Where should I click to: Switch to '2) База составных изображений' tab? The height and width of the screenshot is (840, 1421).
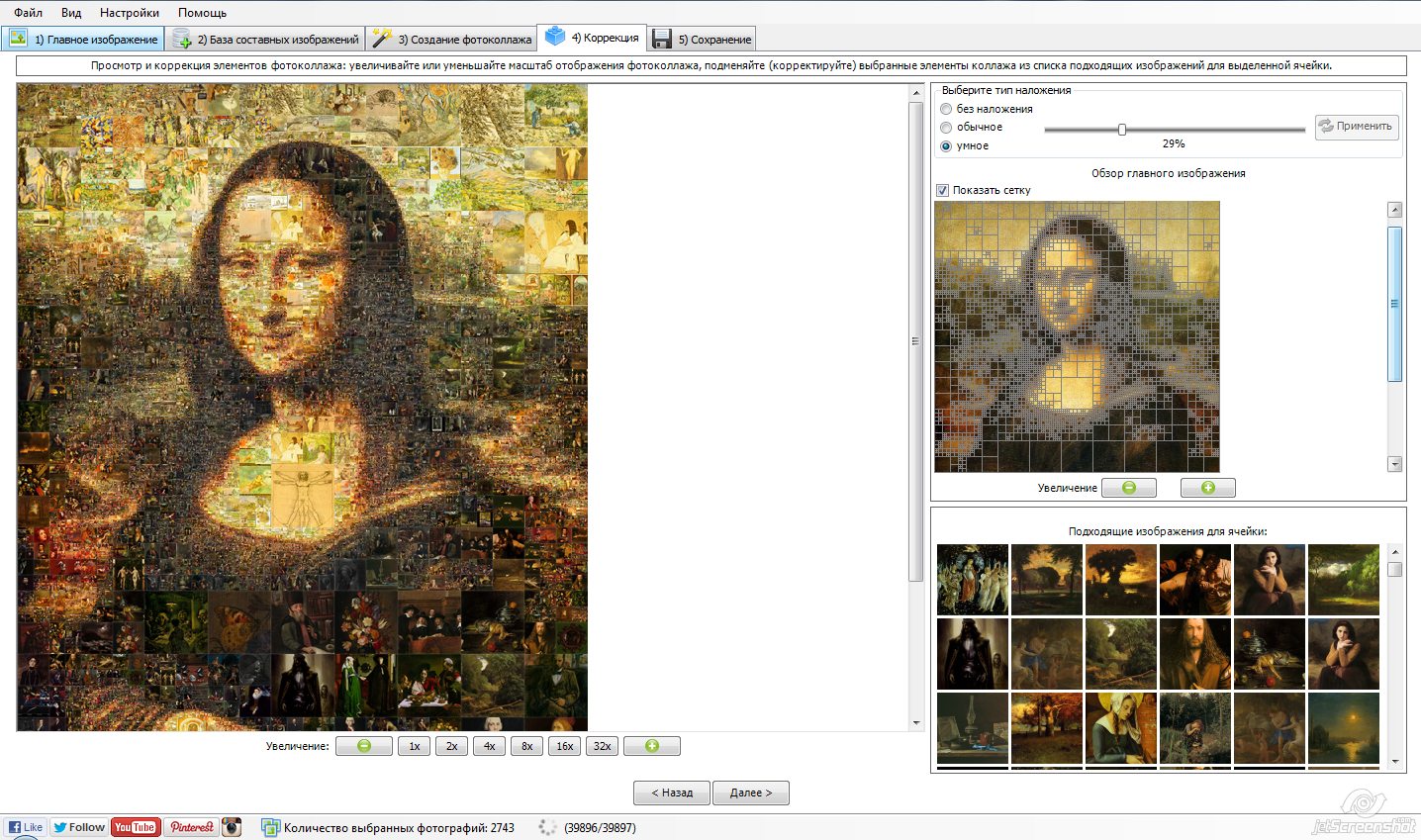[265, 40]
